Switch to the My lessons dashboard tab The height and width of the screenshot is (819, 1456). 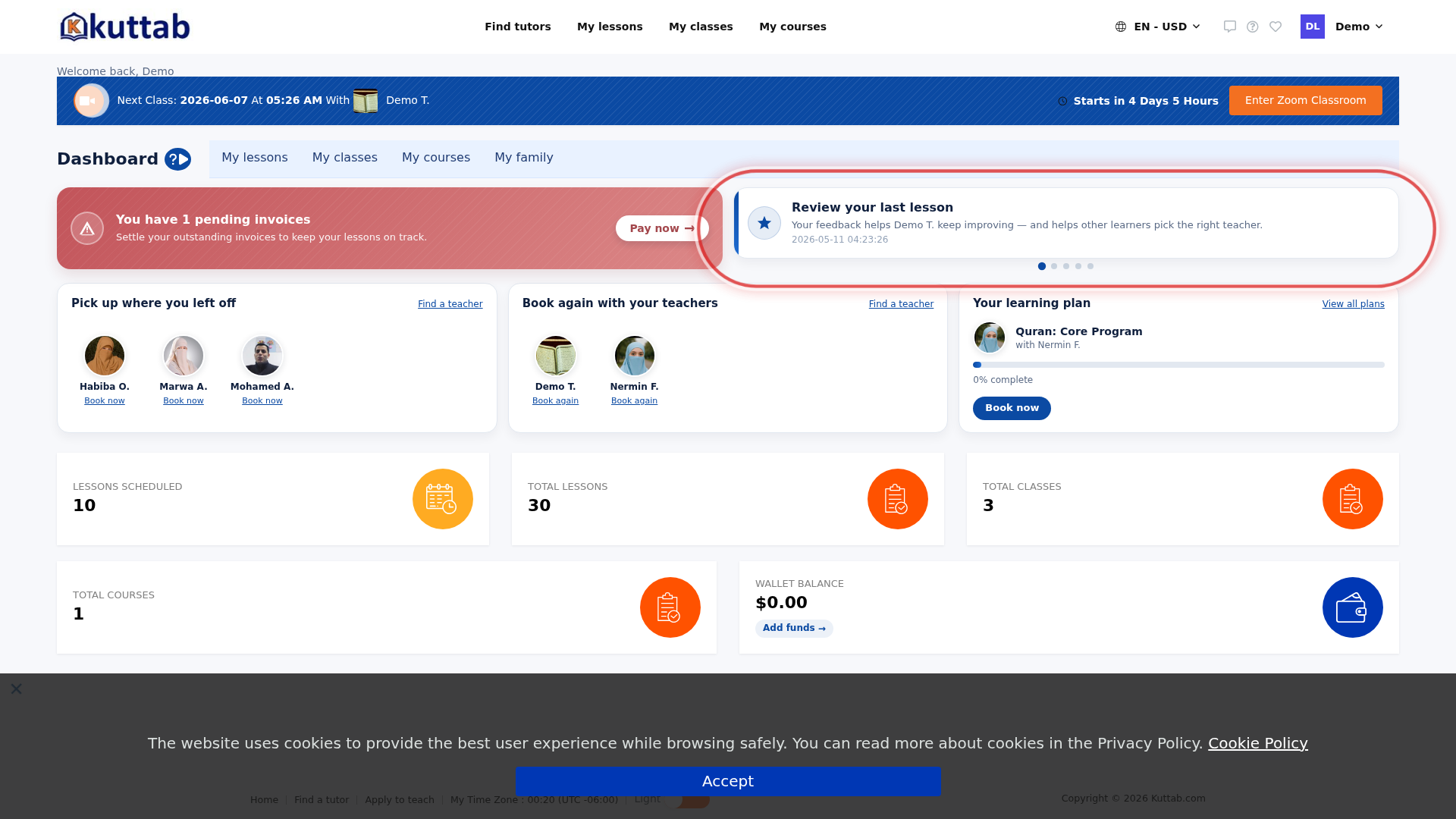tap(255, 158)
